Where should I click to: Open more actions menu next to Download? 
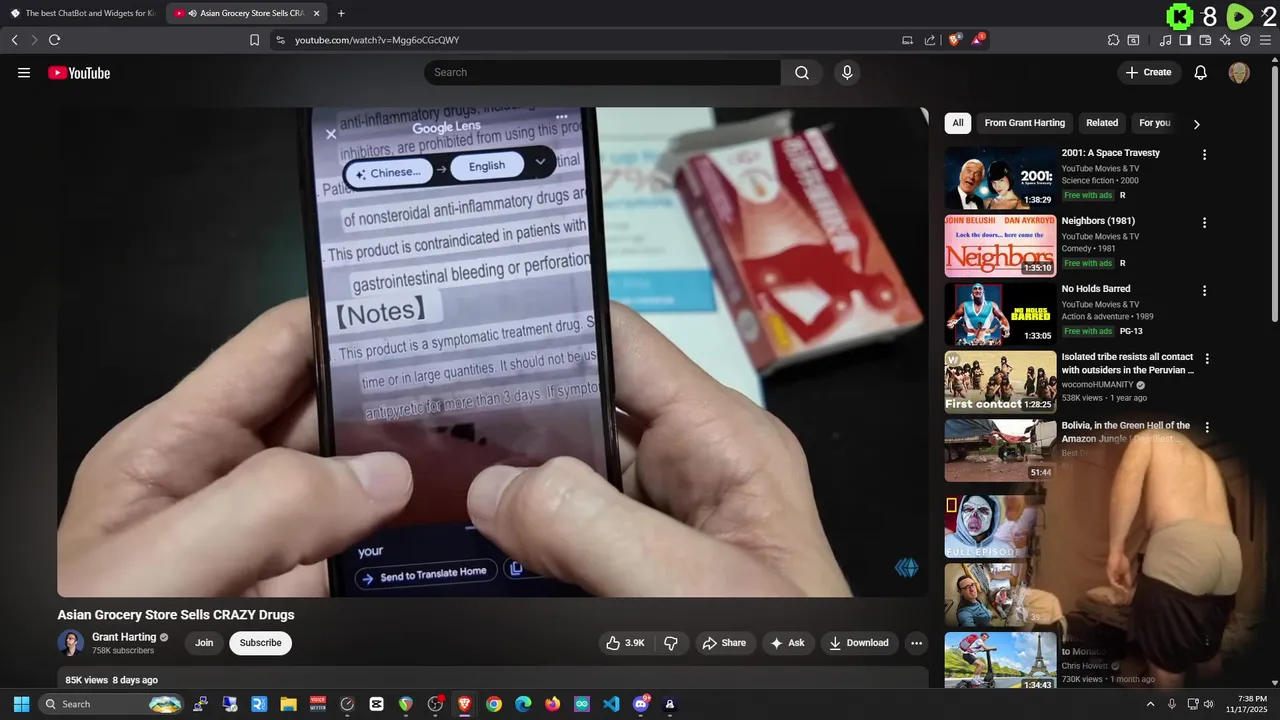916,643
